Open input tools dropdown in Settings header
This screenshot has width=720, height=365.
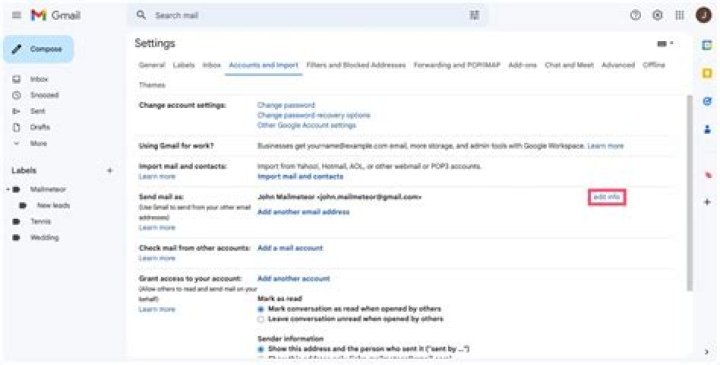tap(665, 44)
